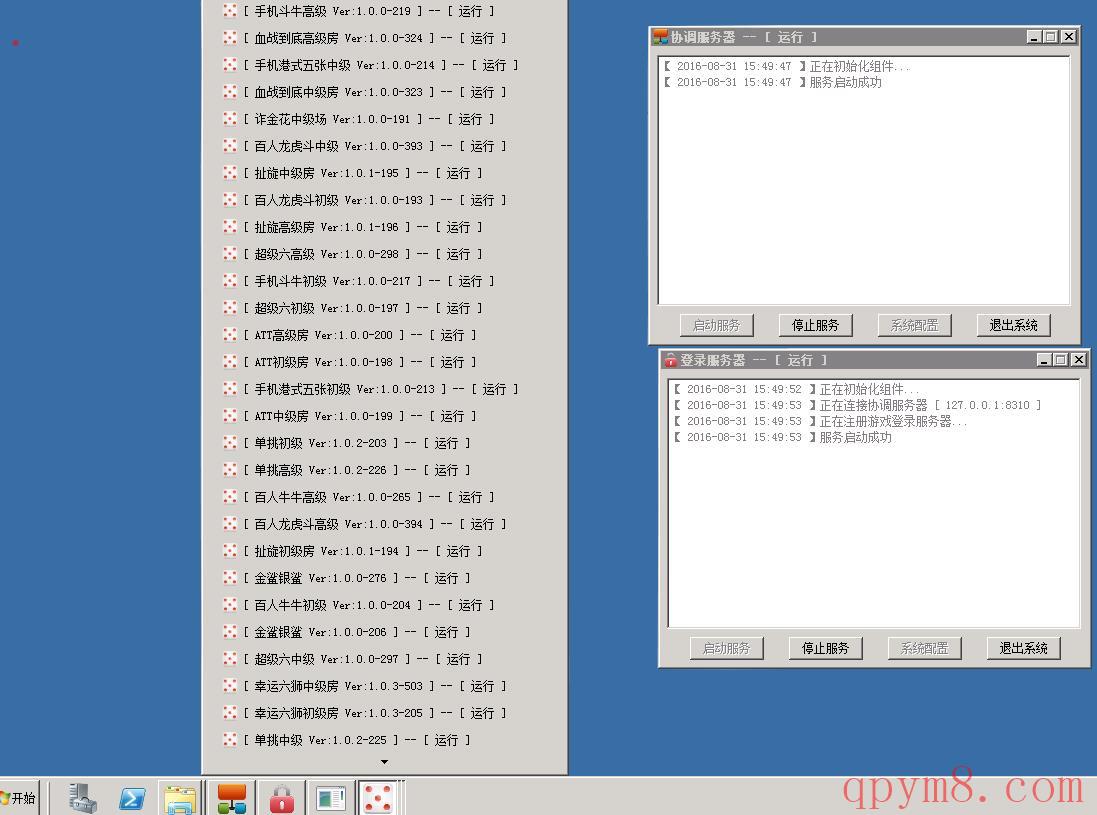The width and height of the screenshot is (1097, 815).
Task: Click 启动服务 in the 登录服务器 window
Action: (x=726, y=649)
